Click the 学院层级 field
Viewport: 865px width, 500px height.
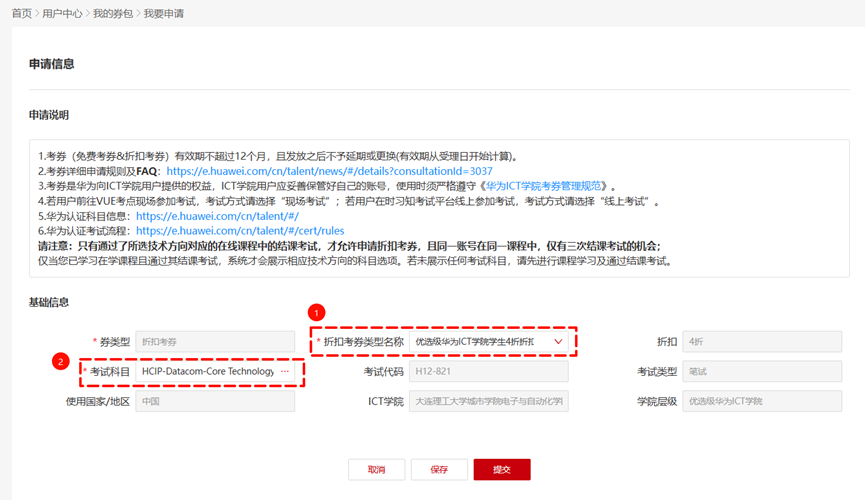pos(762,401)
